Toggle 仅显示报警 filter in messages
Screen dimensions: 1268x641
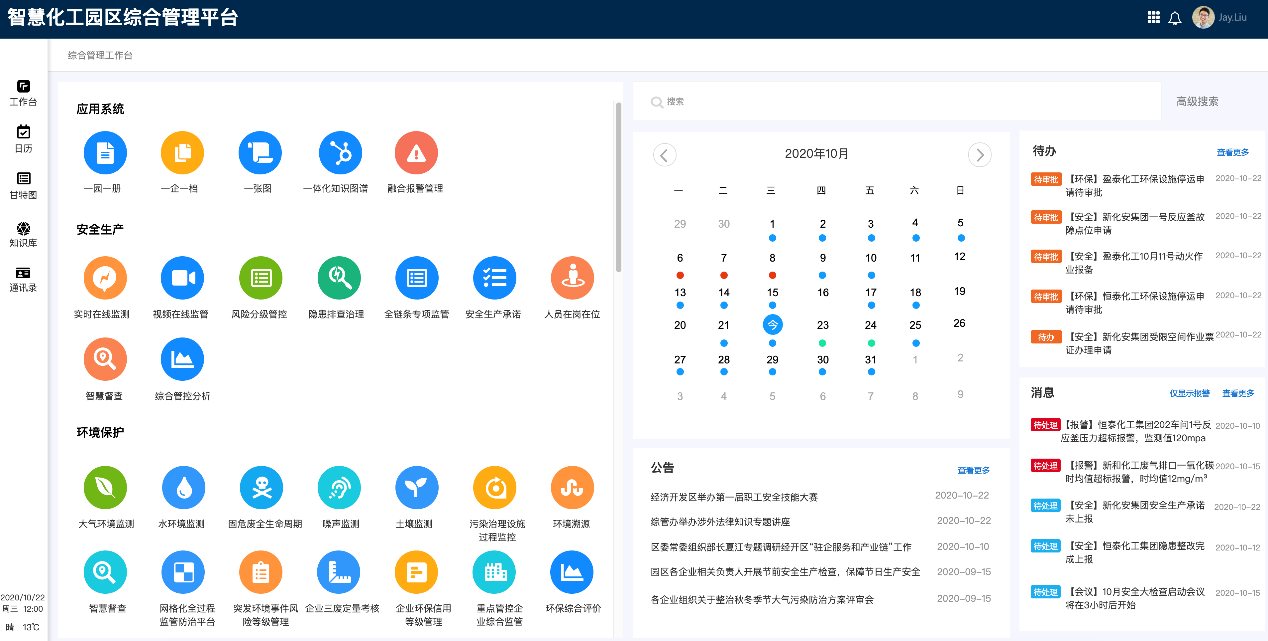point(1189,394)
